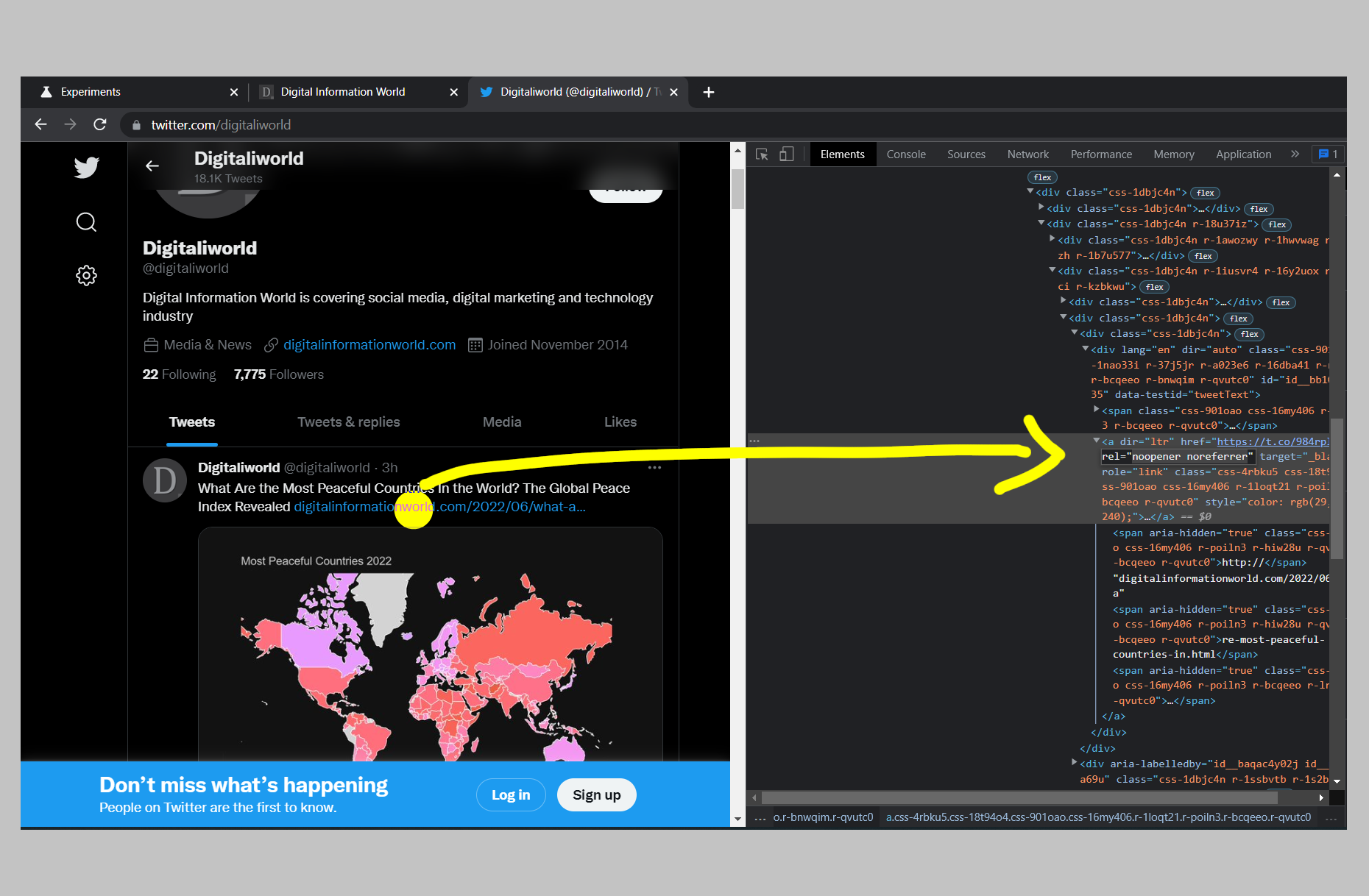Collapse the css-1dbjc4n r-18u37iz div node

[1041, 224]
